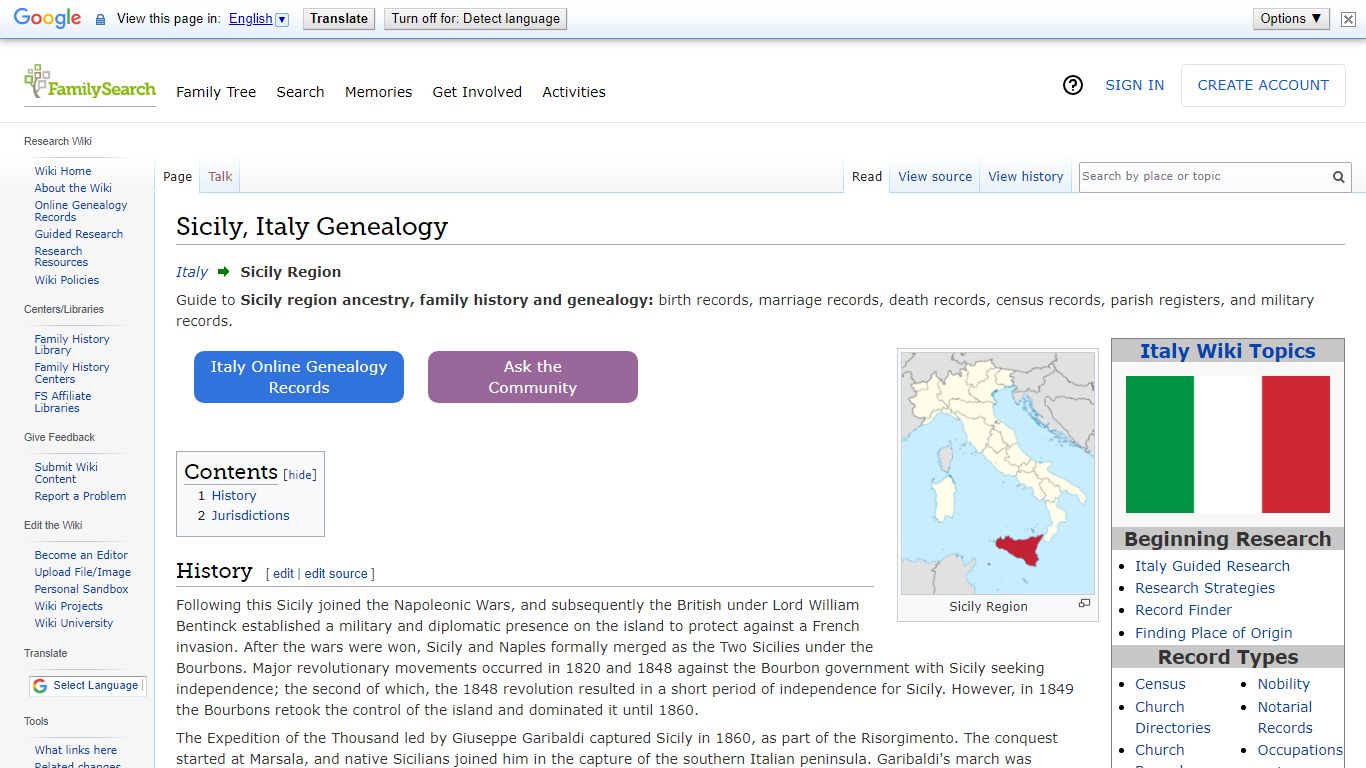The image size is (1366, 768).
Task: Click the CREATE ACCOUNT button
Action: click(x=1263, y=85)
